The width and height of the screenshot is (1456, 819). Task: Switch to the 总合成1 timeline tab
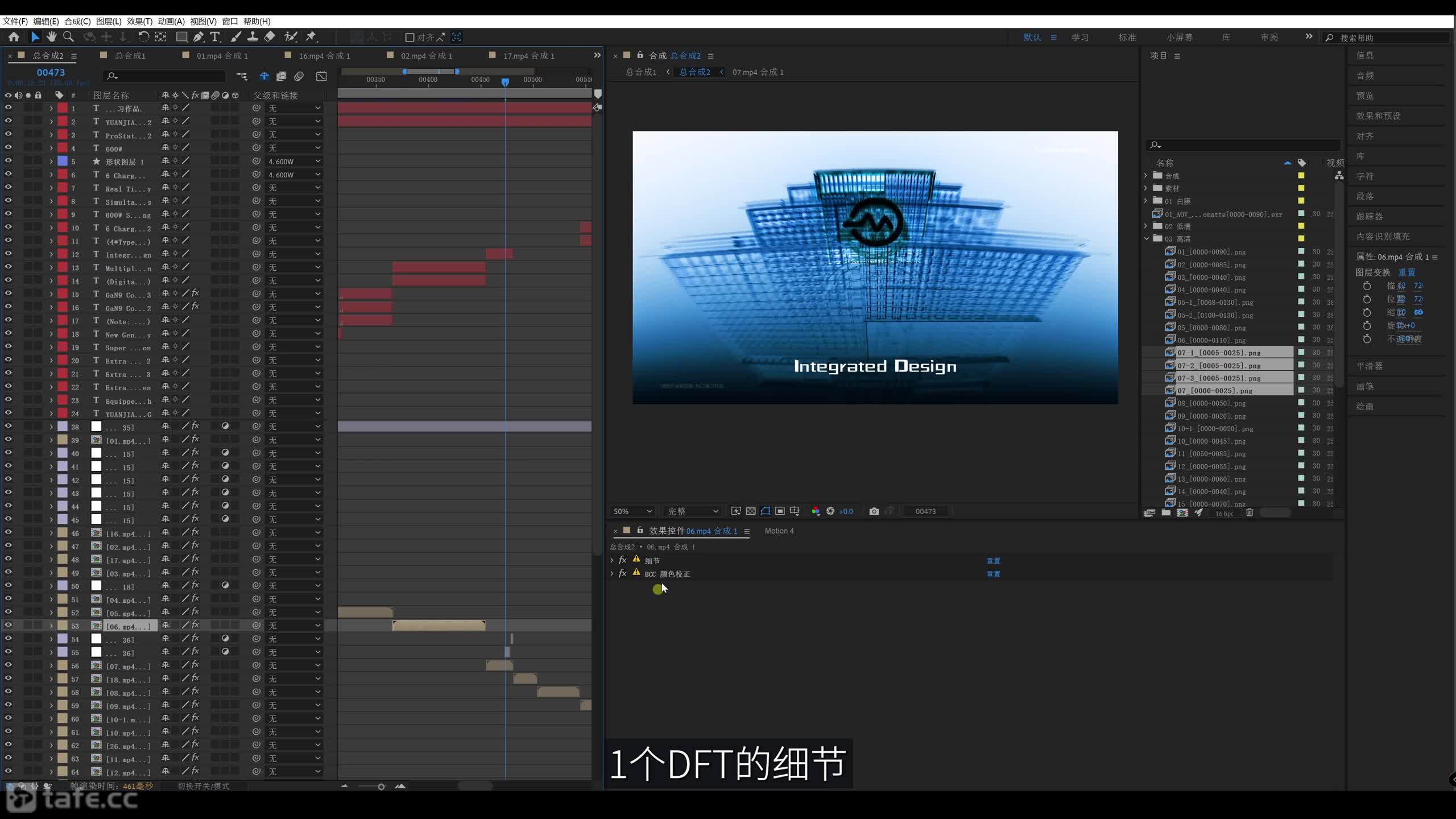(x=130, y=55)
